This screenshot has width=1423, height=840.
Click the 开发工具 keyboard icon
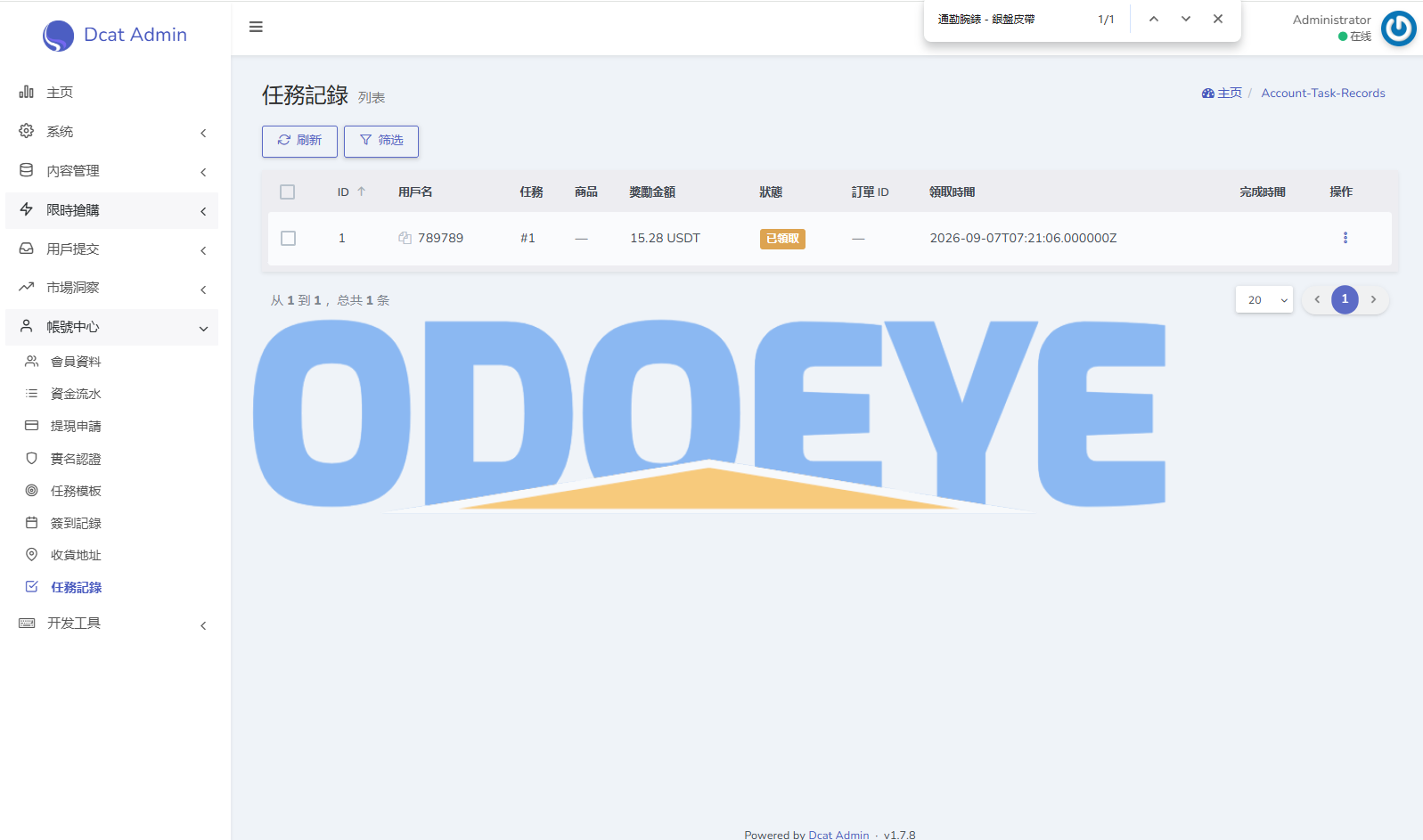click(27, 623)
